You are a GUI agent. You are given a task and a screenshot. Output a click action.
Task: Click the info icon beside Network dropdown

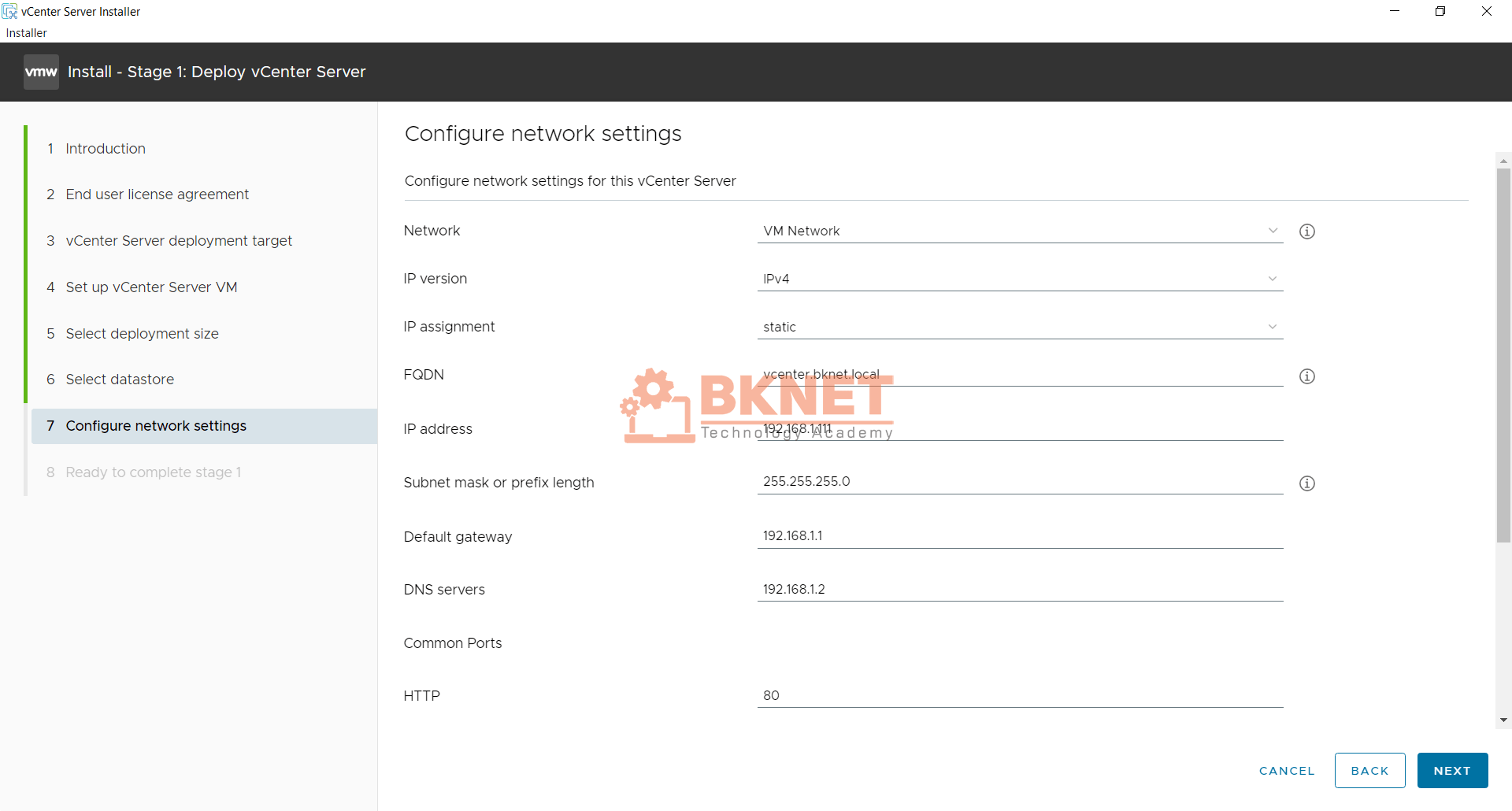1307,231
